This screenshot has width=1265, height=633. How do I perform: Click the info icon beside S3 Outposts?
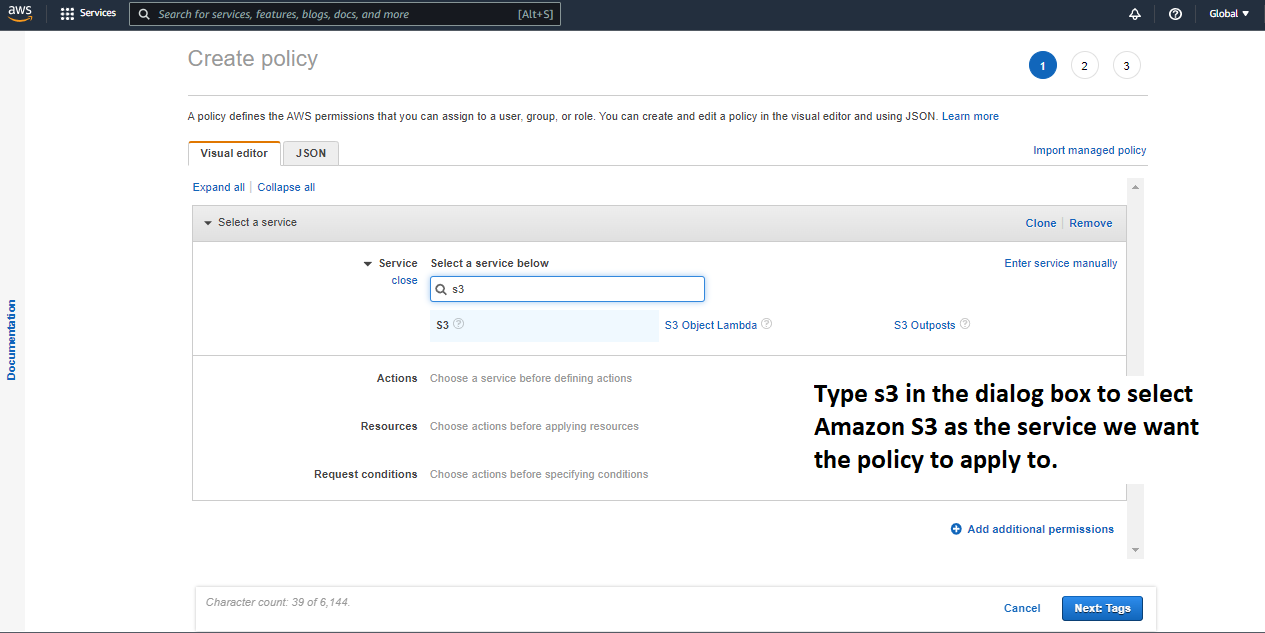(965, 324)
